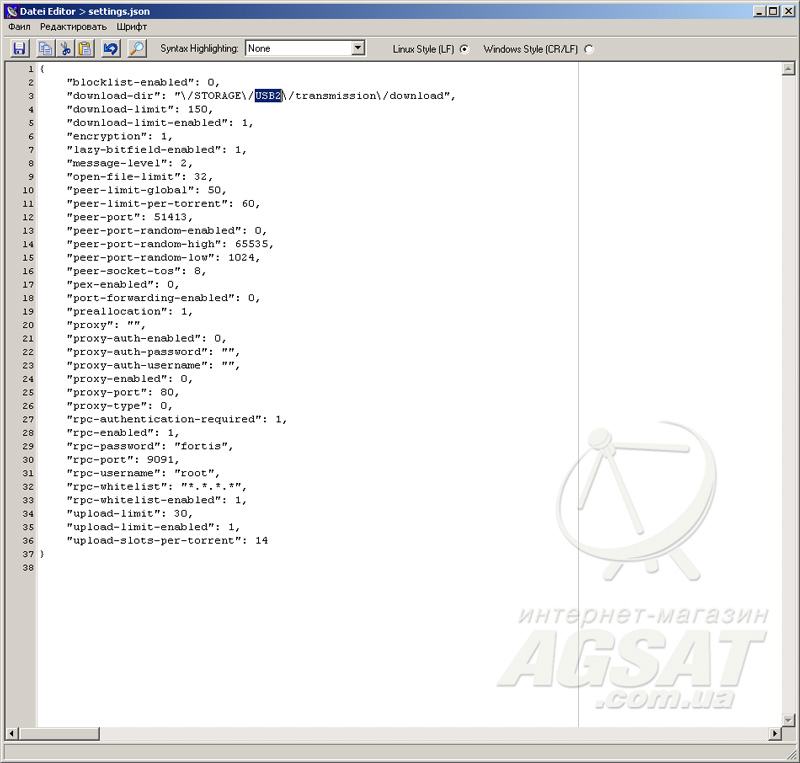Click the "download-limit": 150 line
The image size is (800, 763).
(x=140, y=109)
